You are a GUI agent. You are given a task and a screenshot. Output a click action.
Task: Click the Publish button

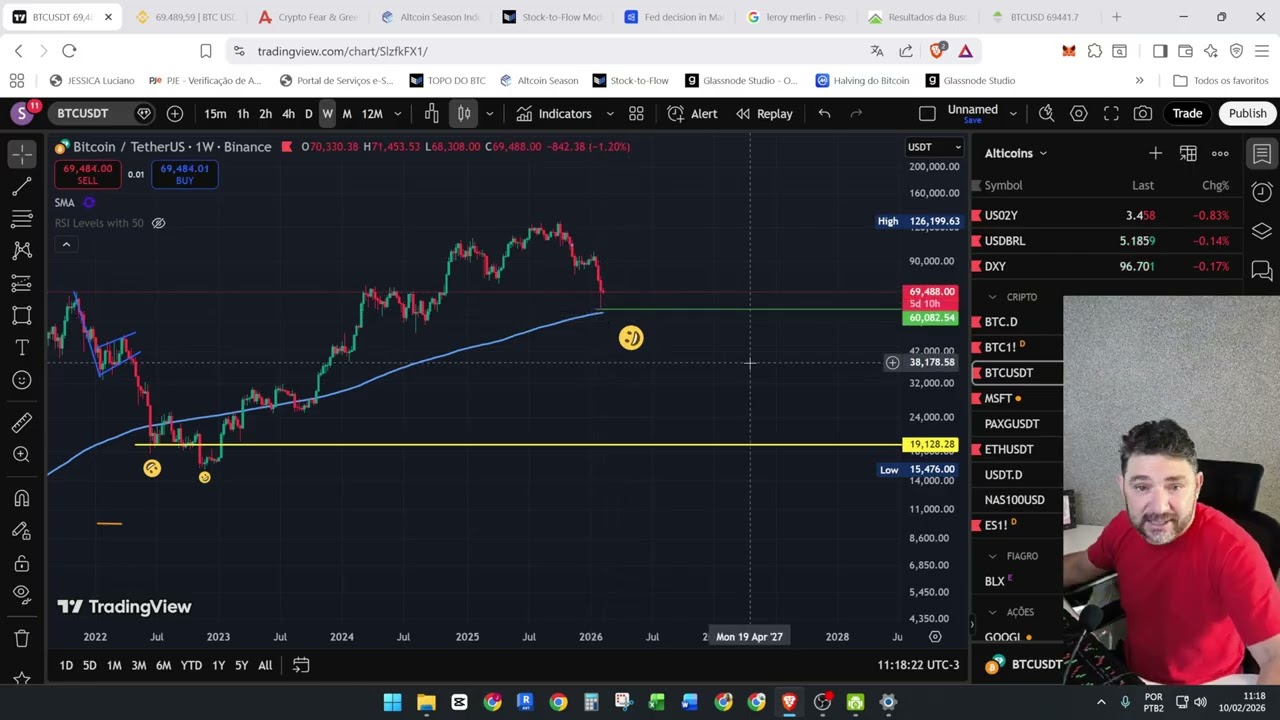(x=1247, y=113)
